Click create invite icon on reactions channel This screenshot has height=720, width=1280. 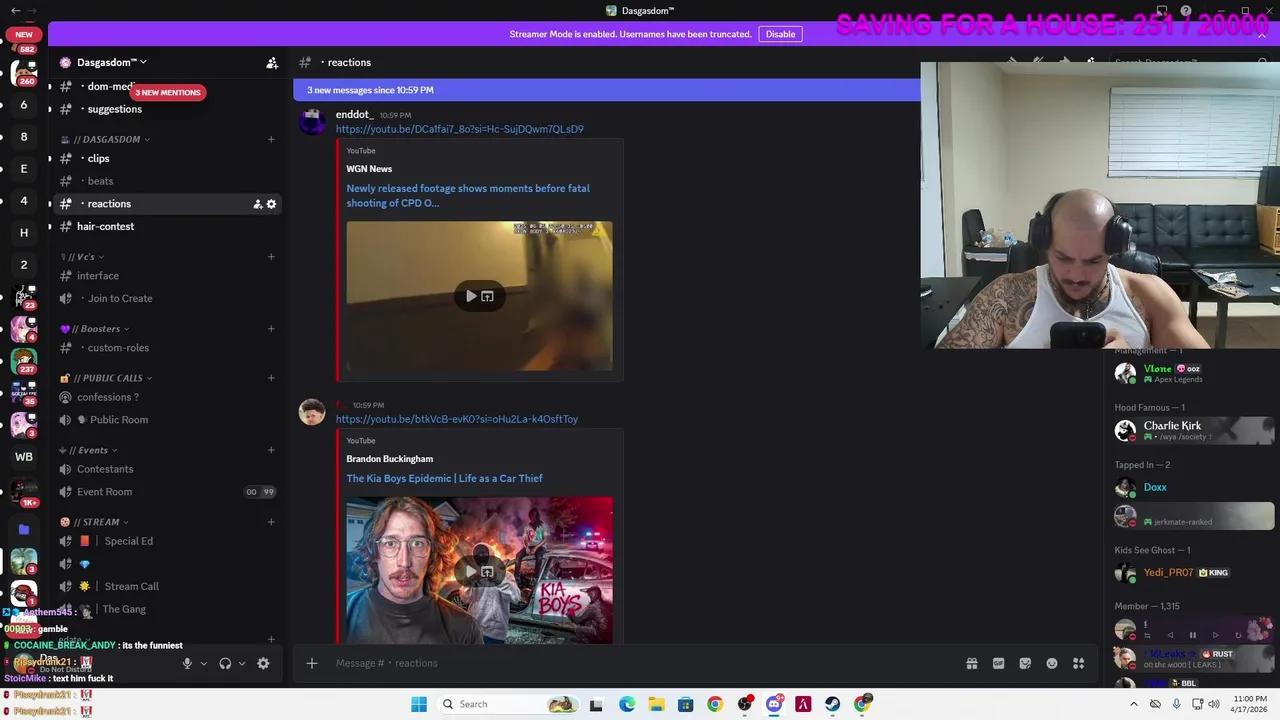[257, 204]
